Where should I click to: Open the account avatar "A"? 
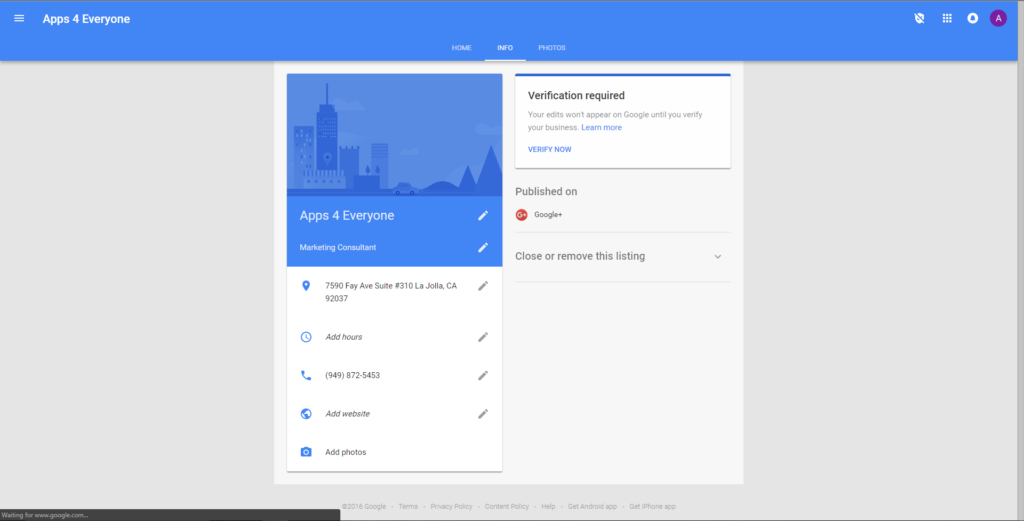click(x=998, y=18)
